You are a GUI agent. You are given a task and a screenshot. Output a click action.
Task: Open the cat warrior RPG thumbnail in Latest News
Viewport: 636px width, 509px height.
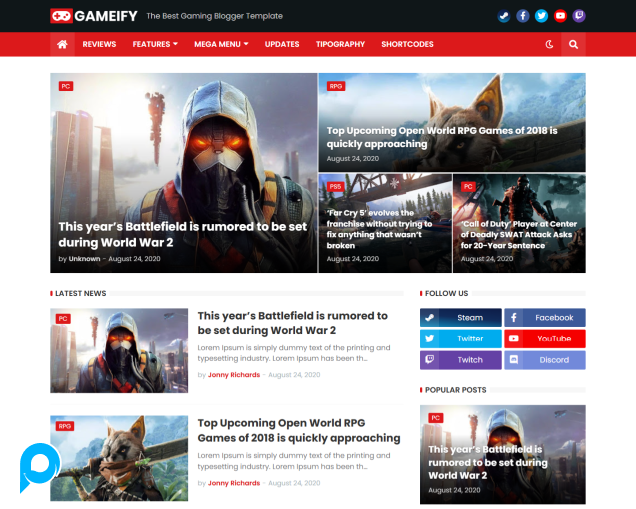(x=119, y=458)
